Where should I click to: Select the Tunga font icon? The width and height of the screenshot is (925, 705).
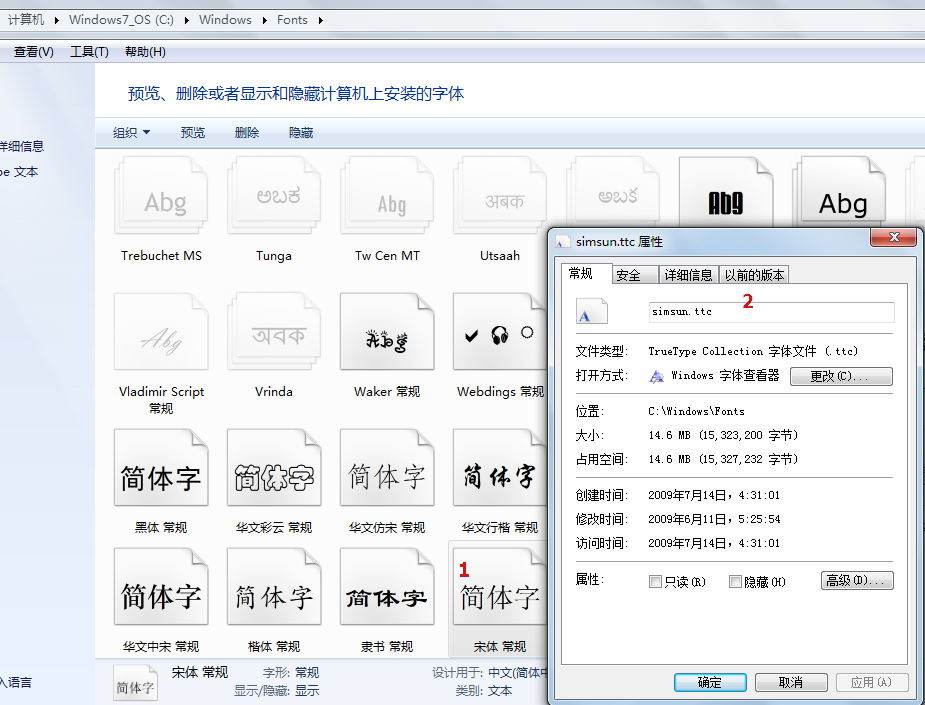click(x=274, y=196)
